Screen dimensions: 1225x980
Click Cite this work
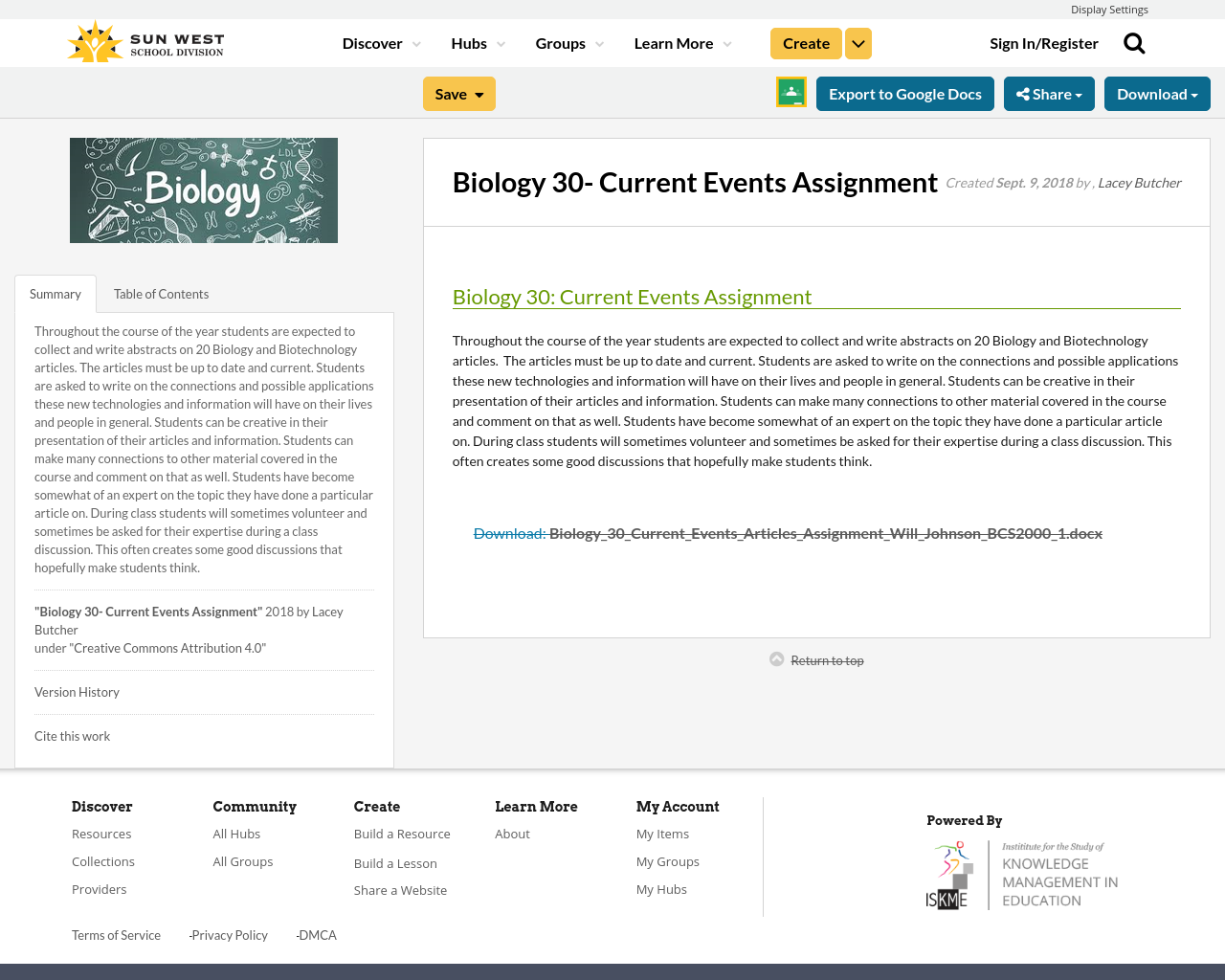[72, 735]
